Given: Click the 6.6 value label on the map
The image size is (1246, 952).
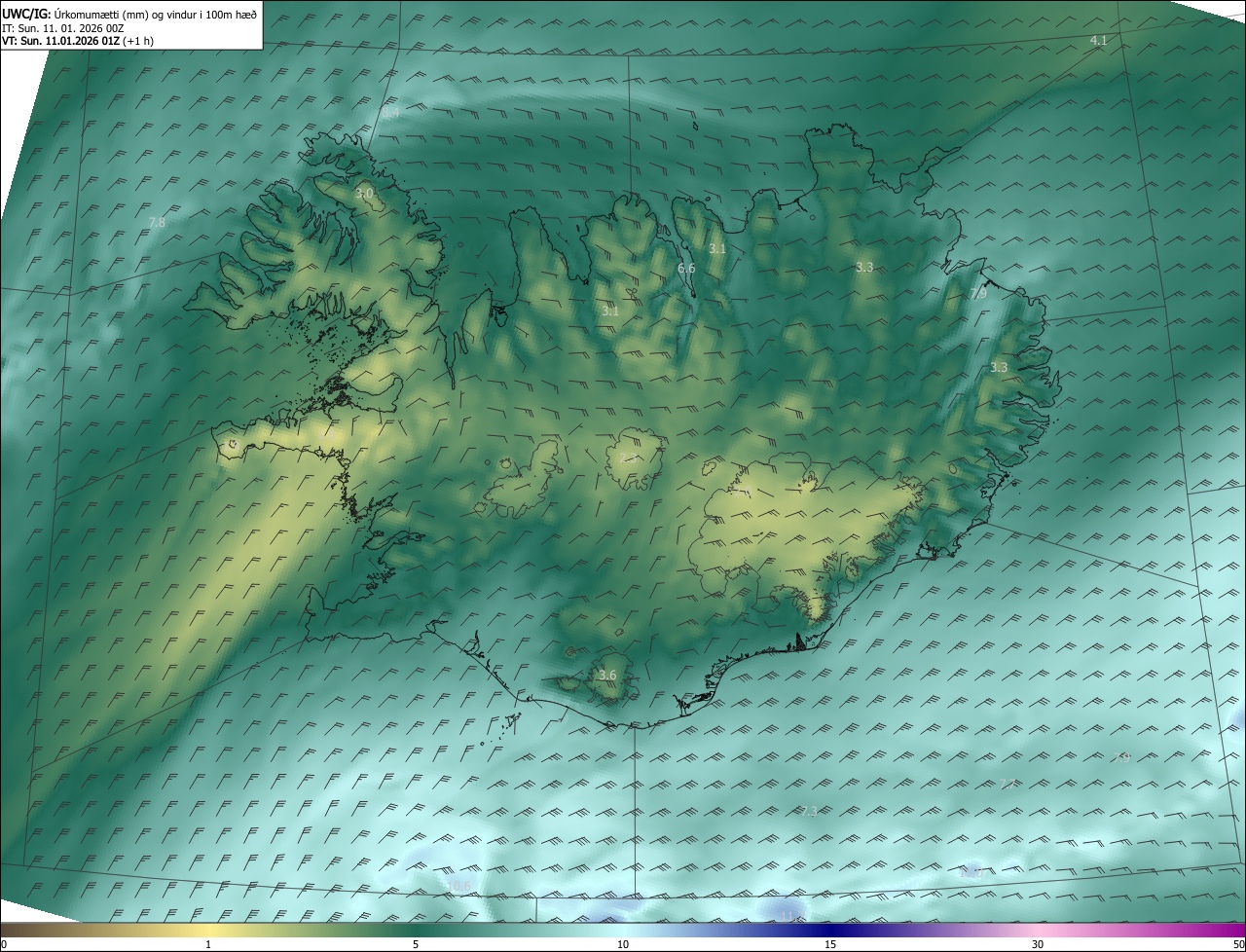Looking at the screenshot, I should 686,268.
